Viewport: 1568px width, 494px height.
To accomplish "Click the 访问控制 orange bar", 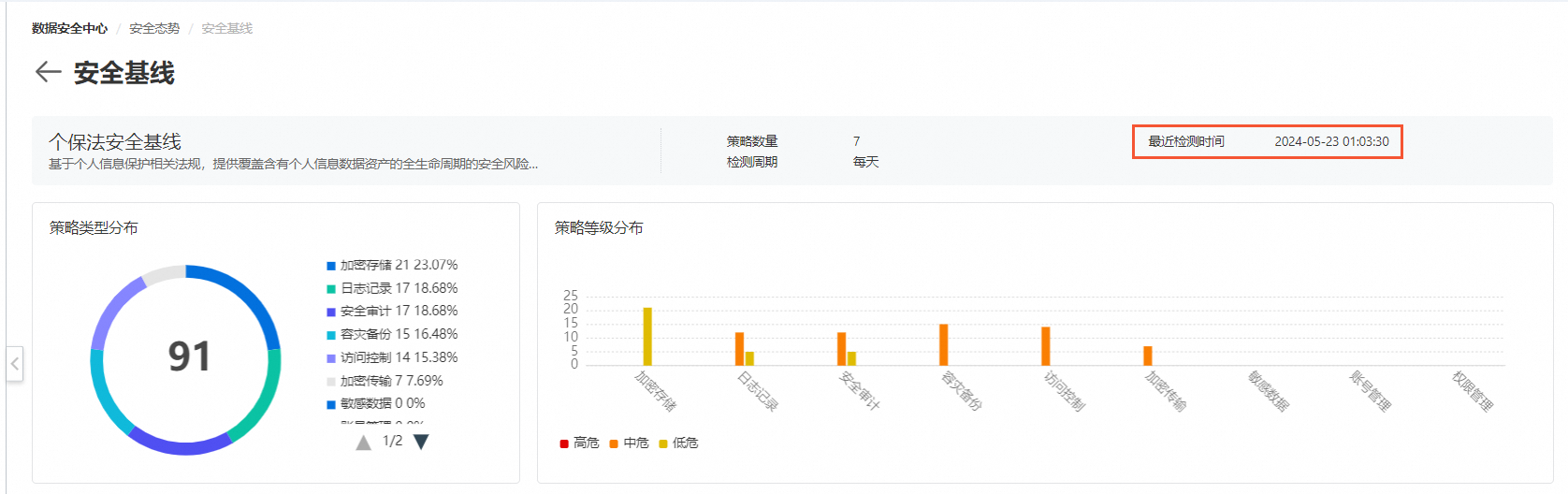I will (x=1046, y=346).
